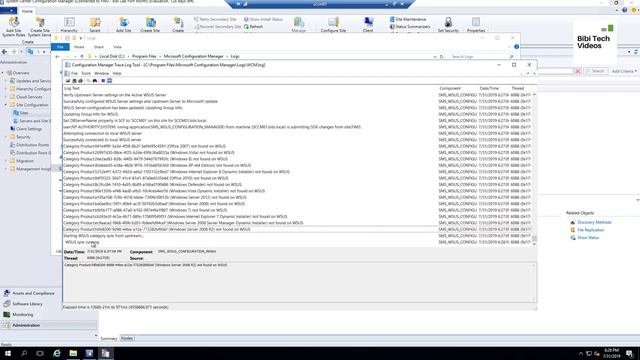Expand Migration tree node
640x360 pixels.
(x=6, y=161)
